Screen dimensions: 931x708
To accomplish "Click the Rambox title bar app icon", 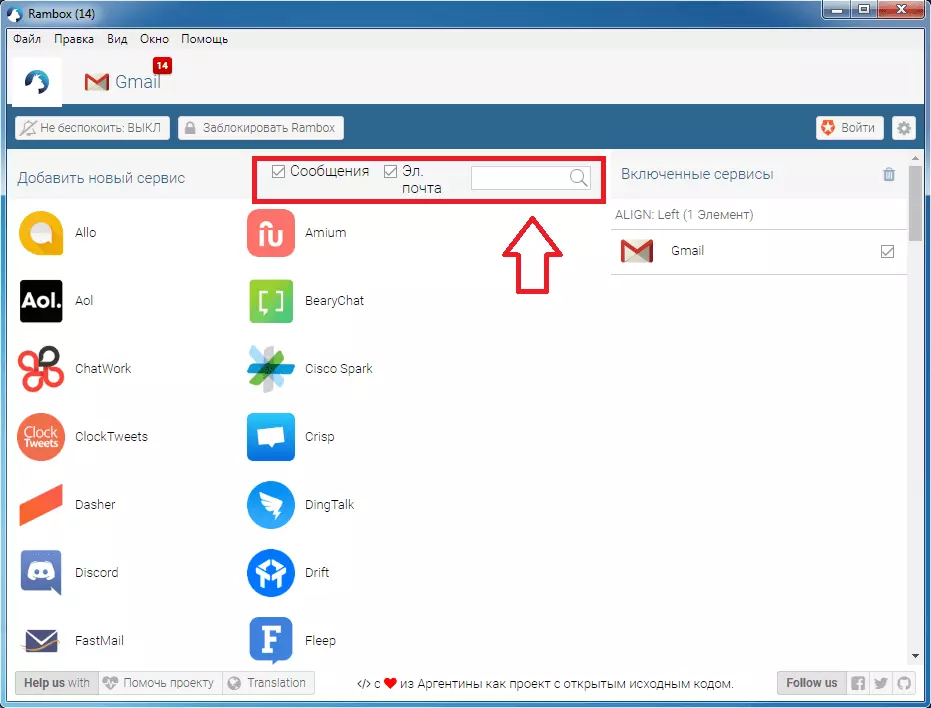I will (x=14, y=14).
